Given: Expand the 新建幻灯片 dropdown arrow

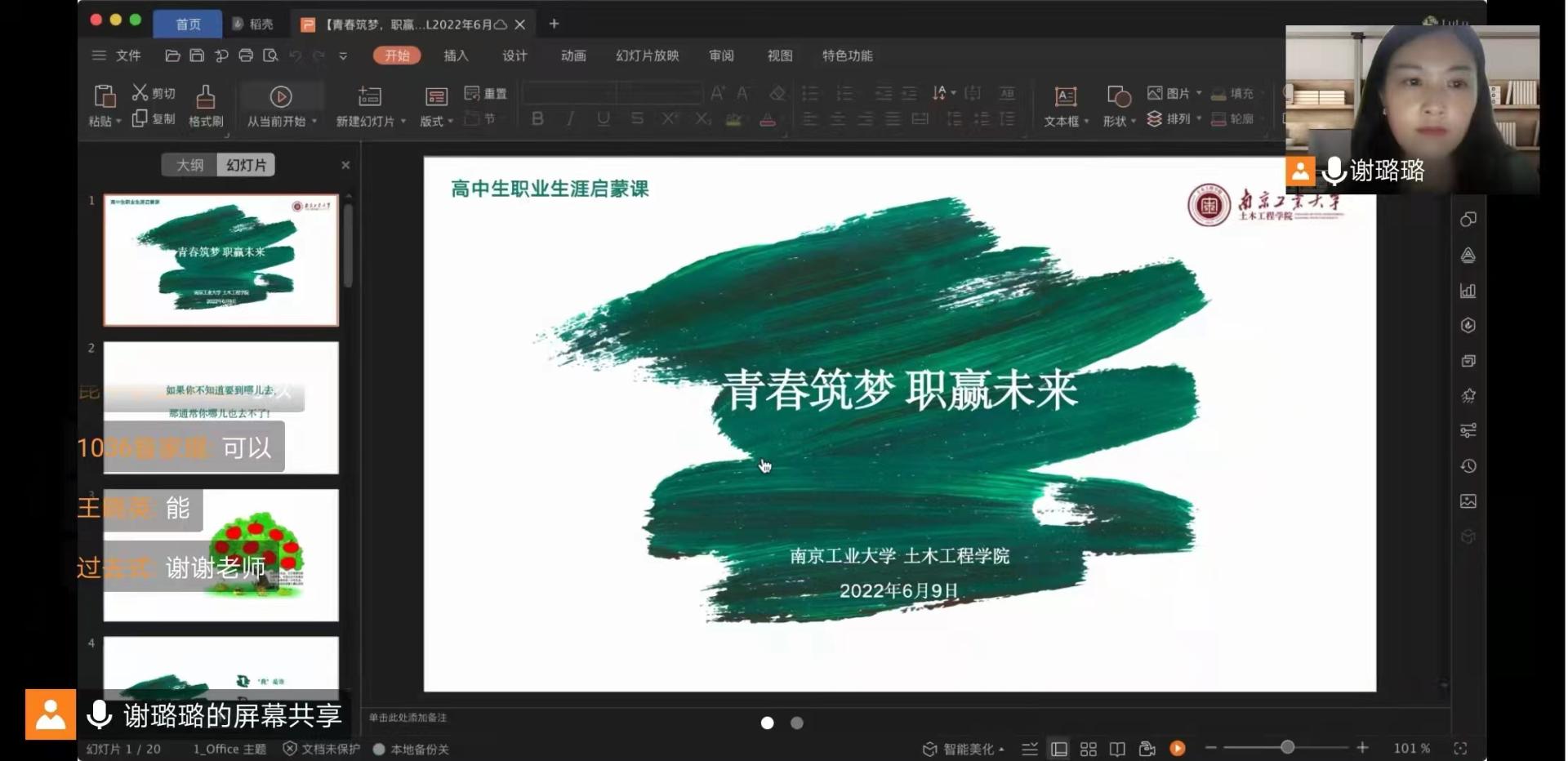Looking at the screenshot, I should coord(403,121).
